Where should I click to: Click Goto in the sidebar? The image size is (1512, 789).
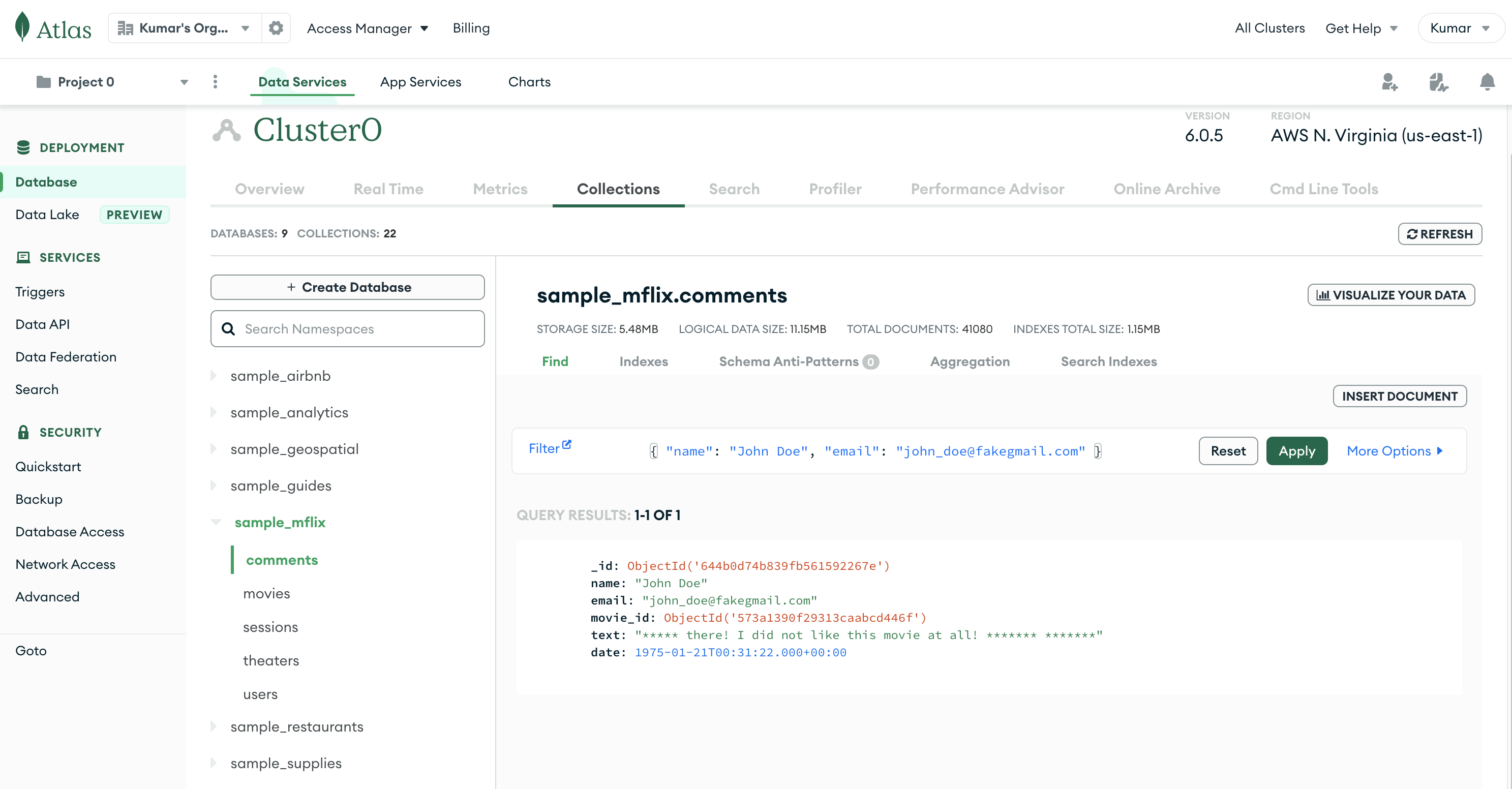point(31,650)
